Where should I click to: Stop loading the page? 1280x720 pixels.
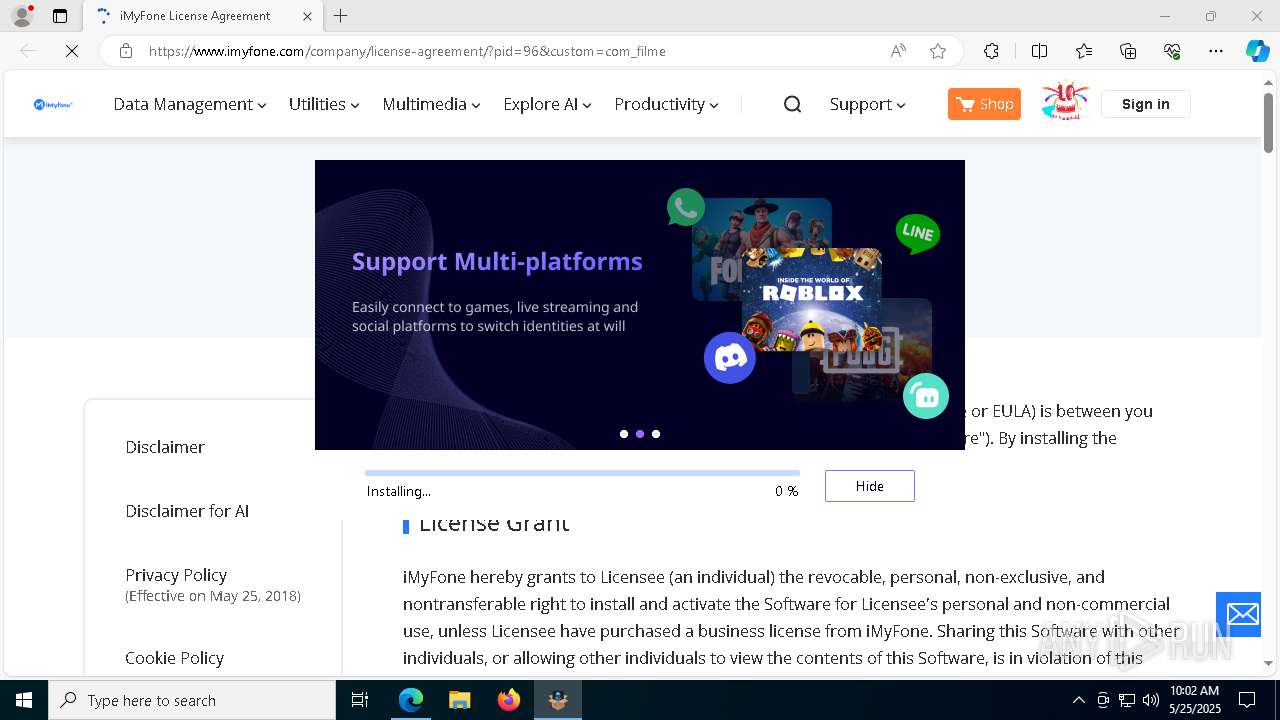pos(72,51)
